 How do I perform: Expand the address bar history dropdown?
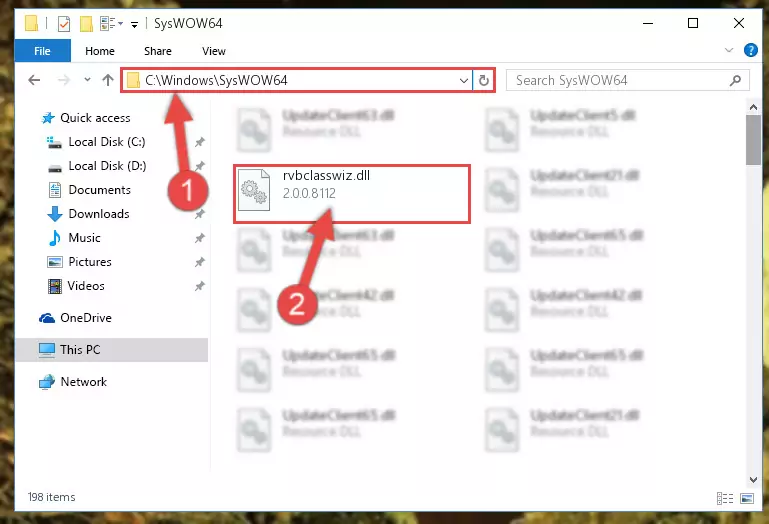[463, 80]
